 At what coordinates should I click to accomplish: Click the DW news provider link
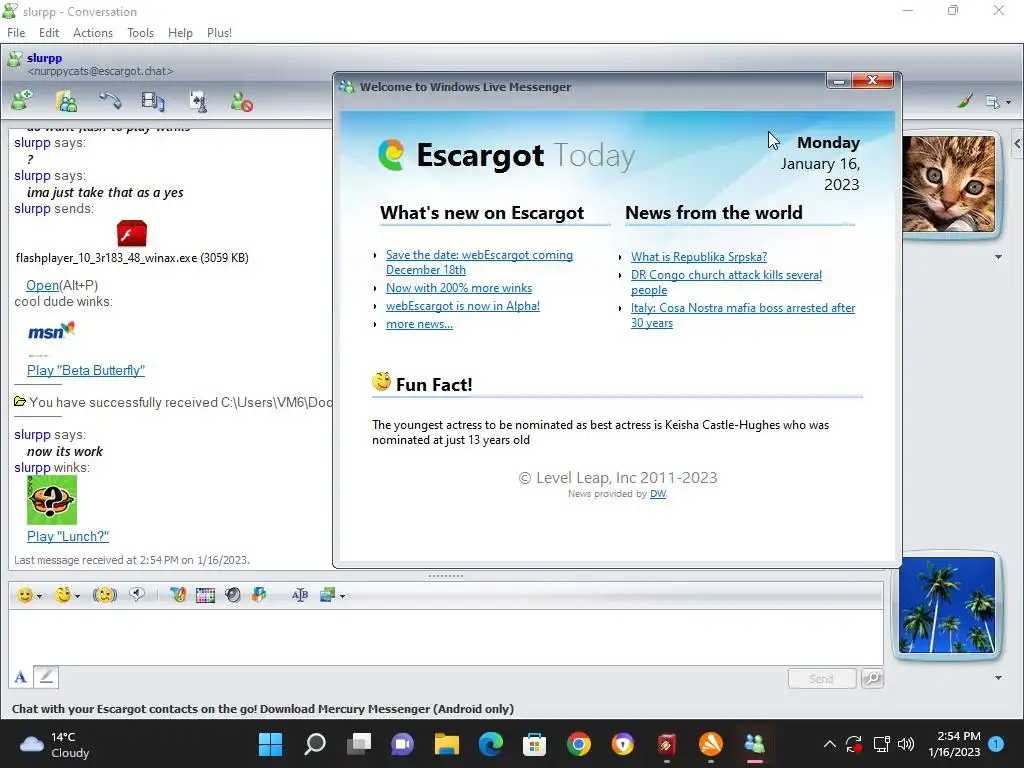click(658, 494)
